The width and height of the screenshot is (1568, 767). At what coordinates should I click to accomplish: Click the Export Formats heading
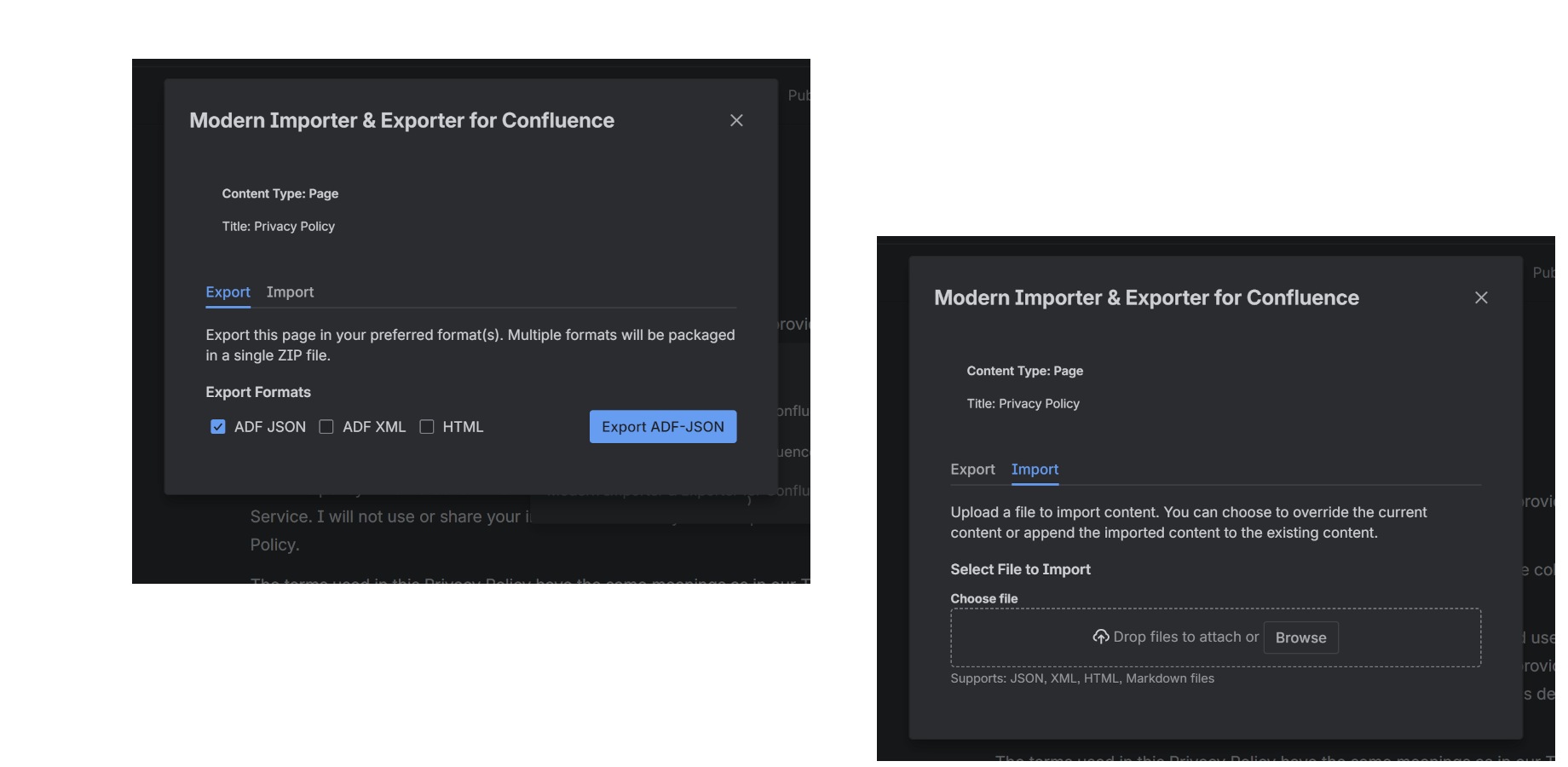(258, 391)
